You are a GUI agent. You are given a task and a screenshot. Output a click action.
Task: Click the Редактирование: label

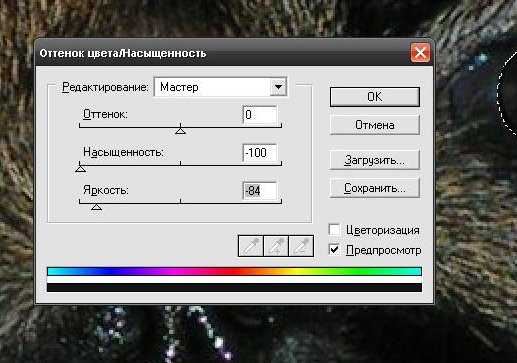pyautogui.click(x=105, y=87)
